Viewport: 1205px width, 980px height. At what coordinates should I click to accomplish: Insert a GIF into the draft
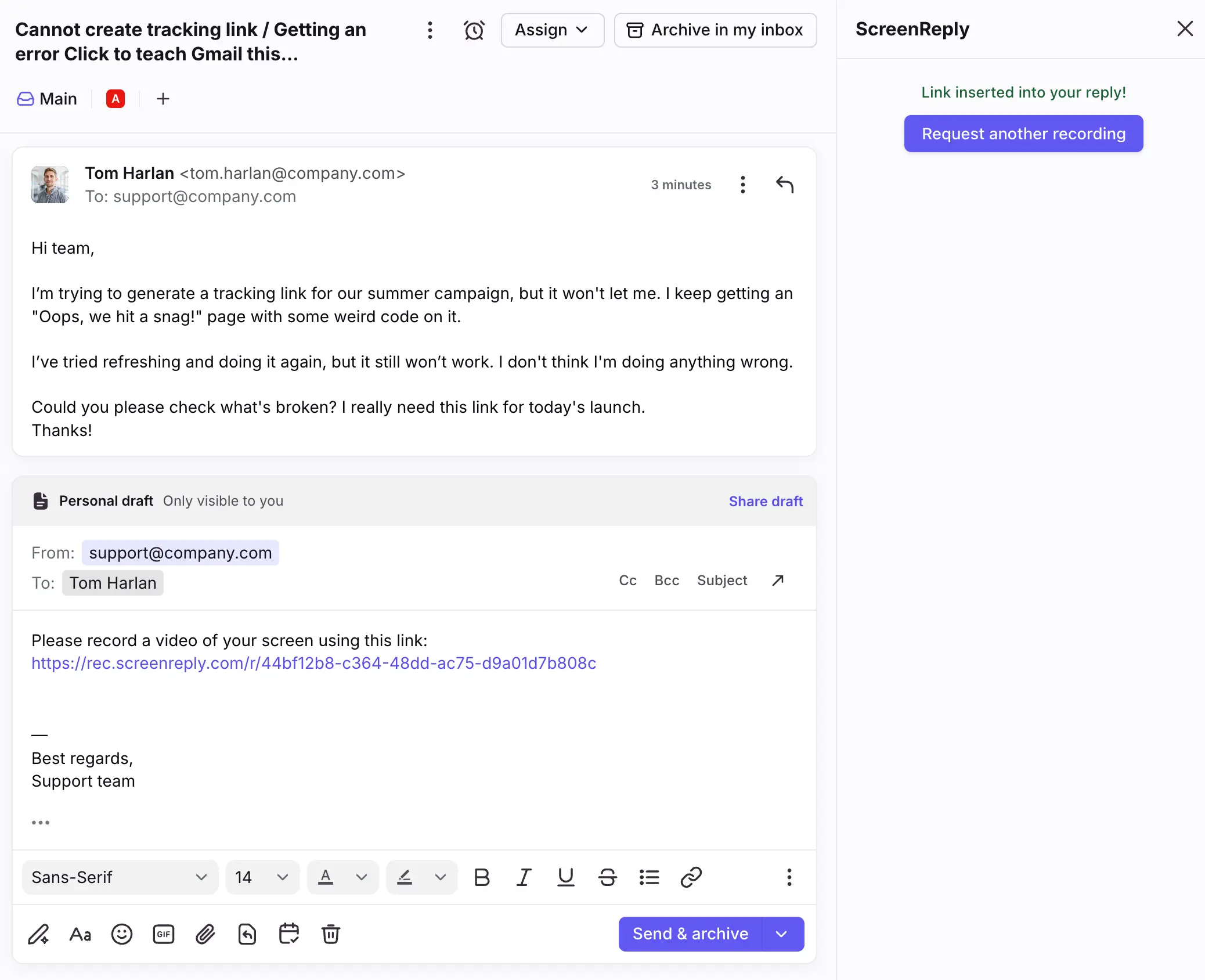163,934
